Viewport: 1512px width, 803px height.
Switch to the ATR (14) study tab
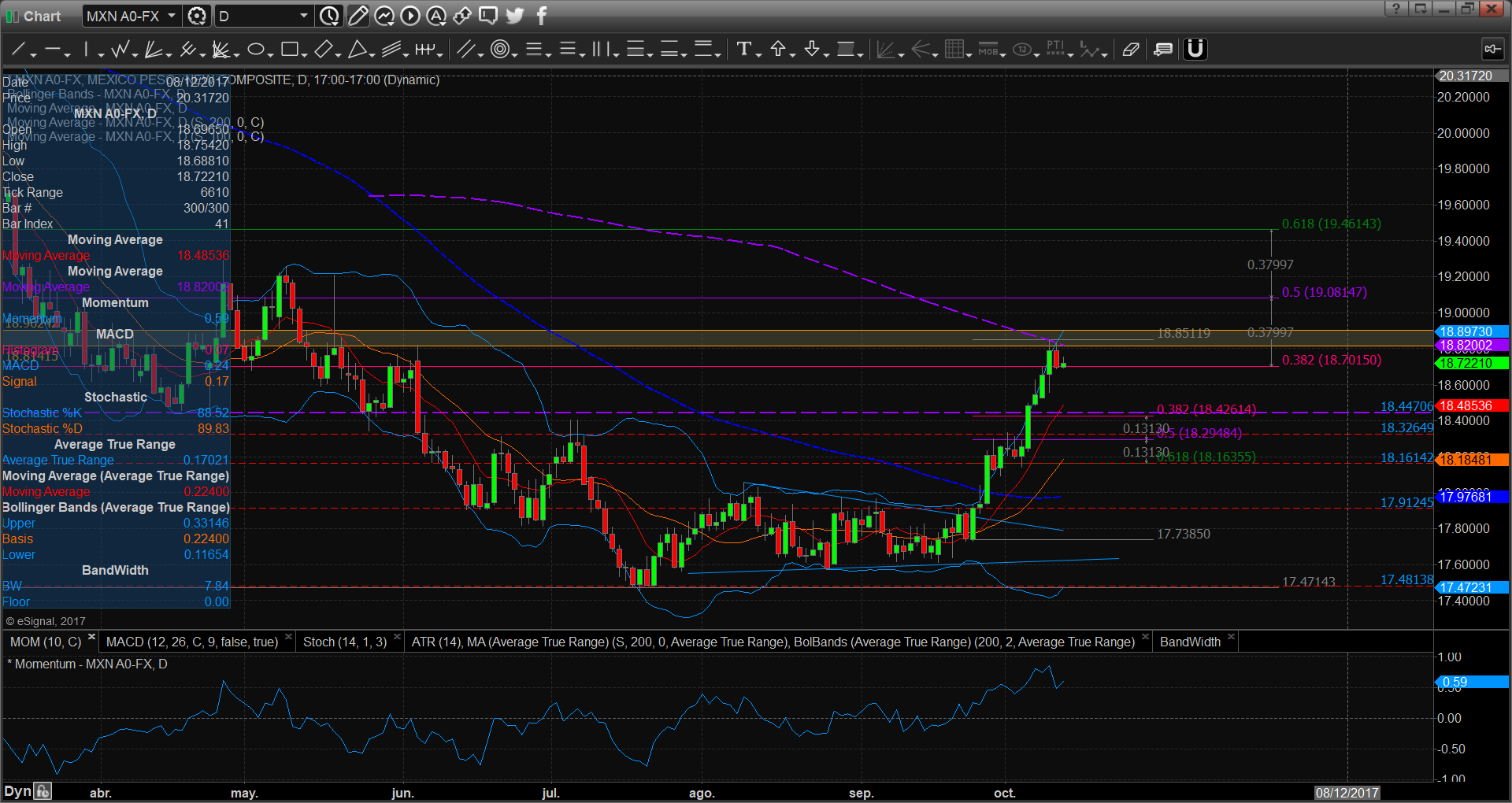click(x=773, y=642)
